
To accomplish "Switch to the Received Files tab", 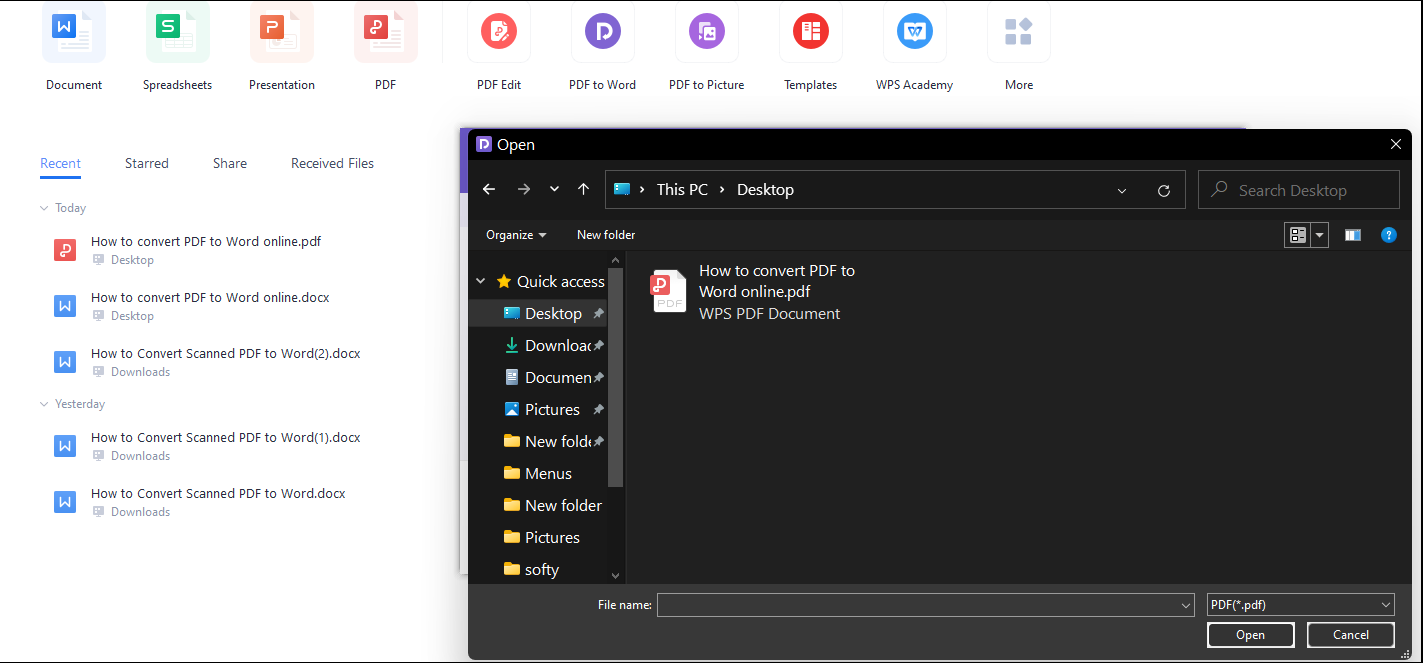I will pyautogui.click(x=332, y=163).
